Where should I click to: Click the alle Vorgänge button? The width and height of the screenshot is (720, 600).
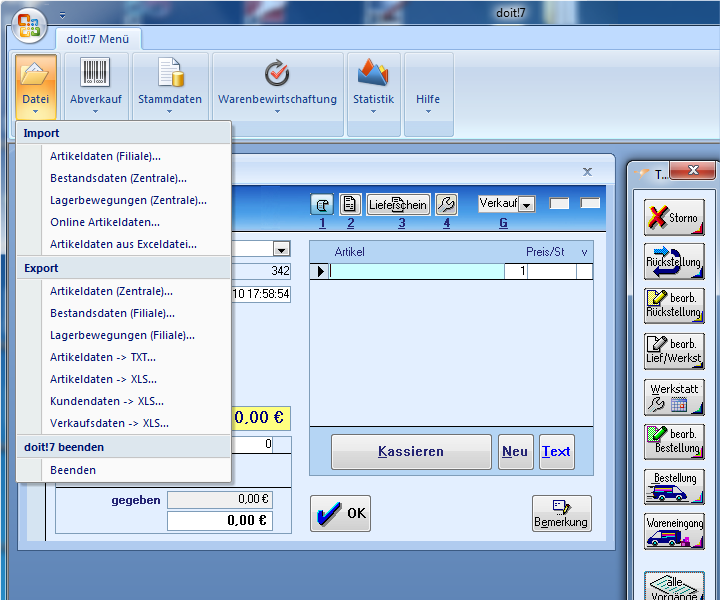click(x=674, y=586)
